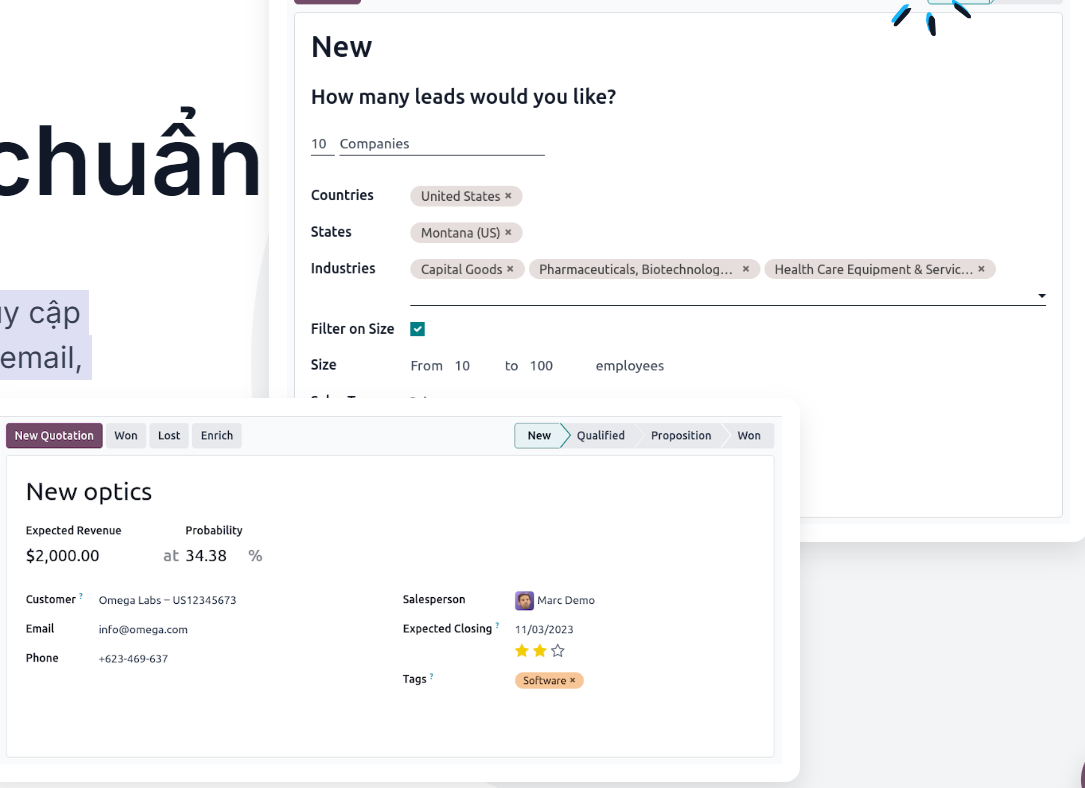Uncheck the Filter on Size checkbox

(x=417, y=329)
